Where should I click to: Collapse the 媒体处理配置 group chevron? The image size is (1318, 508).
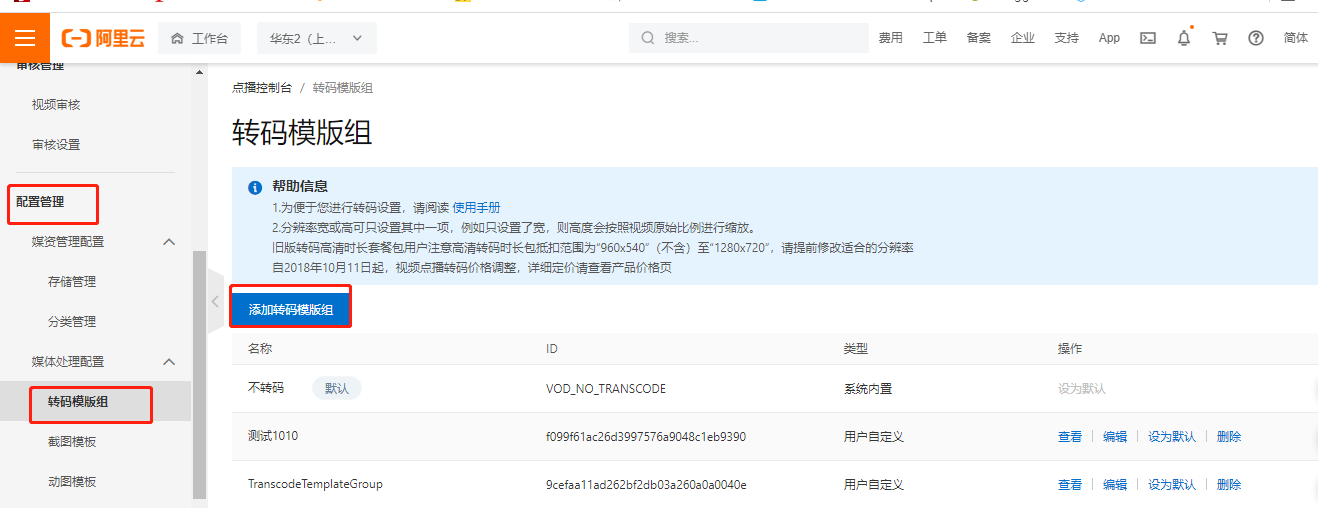(x=169, y=362)
